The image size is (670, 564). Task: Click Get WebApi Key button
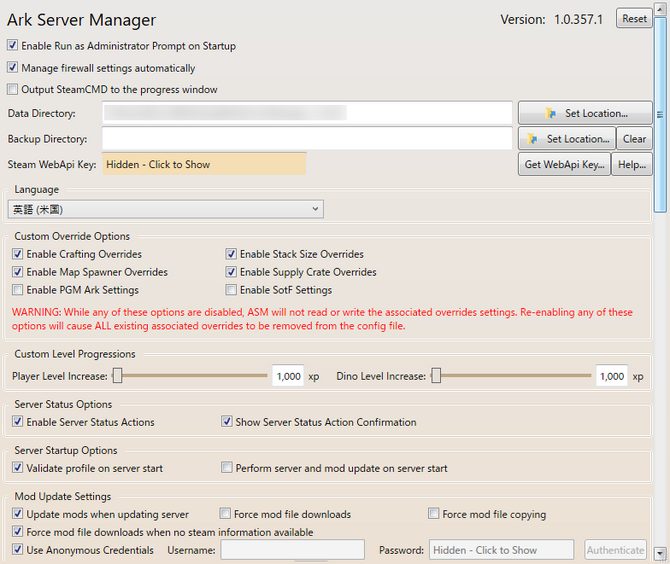pos(564,164)
